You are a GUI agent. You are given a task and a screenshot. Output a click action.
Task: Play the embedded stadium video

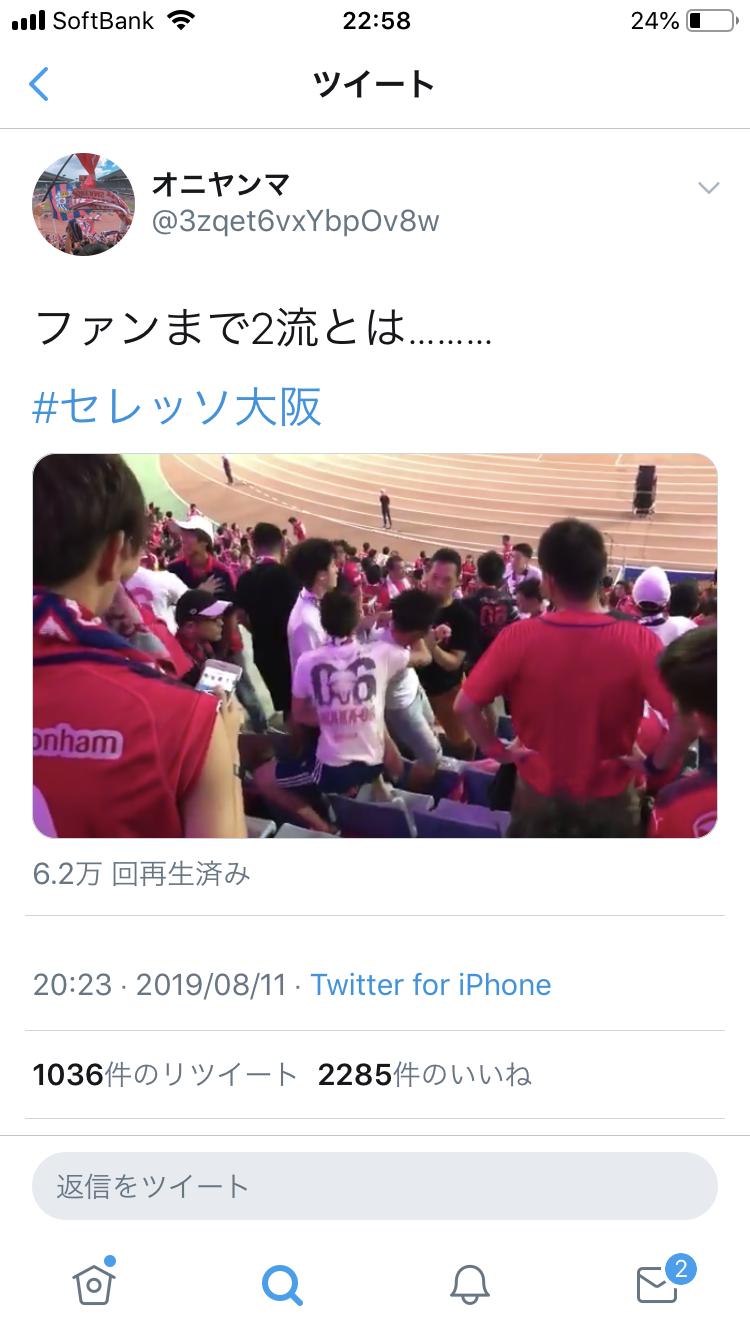tap(375, 646)
